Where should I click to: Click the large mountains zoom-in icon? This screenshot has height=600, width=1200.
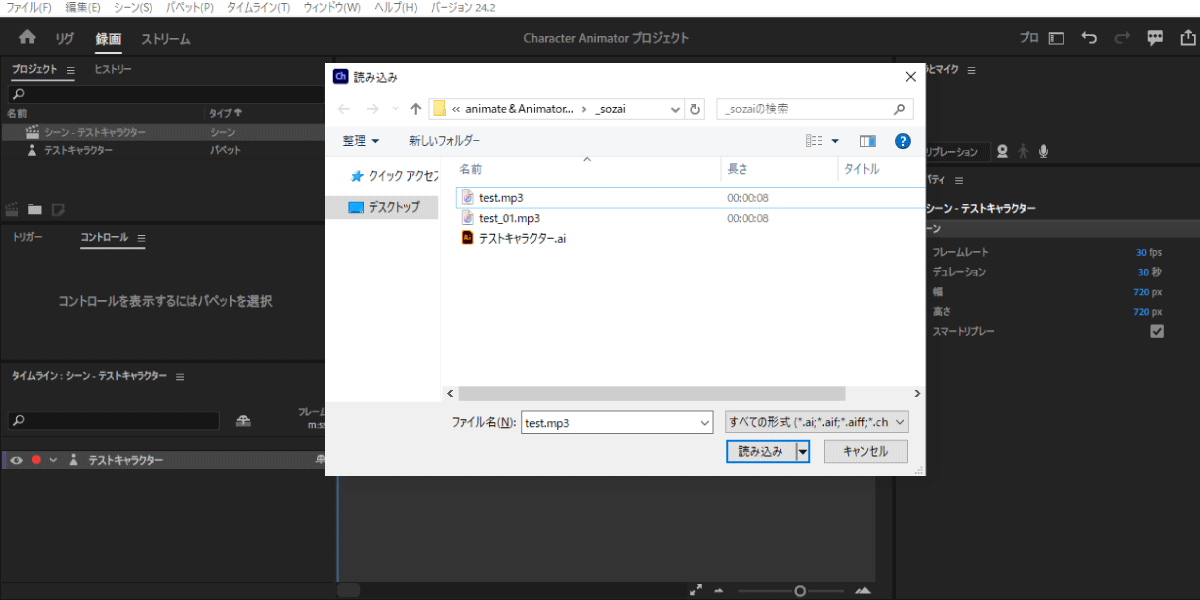point(861,591)
